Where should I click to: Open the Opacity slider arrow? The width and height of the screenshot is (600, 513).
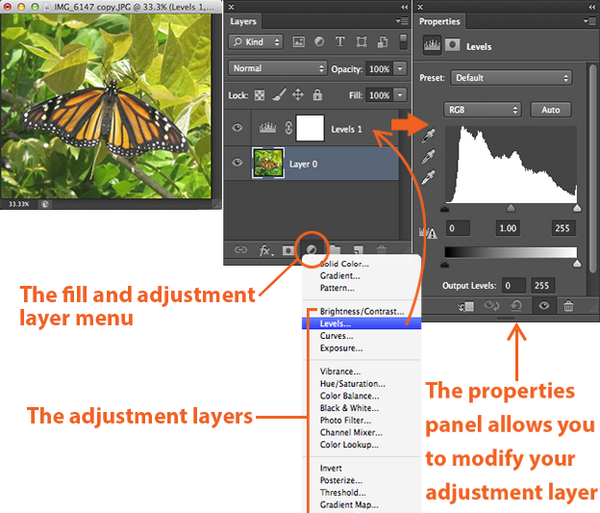[400, 69]
